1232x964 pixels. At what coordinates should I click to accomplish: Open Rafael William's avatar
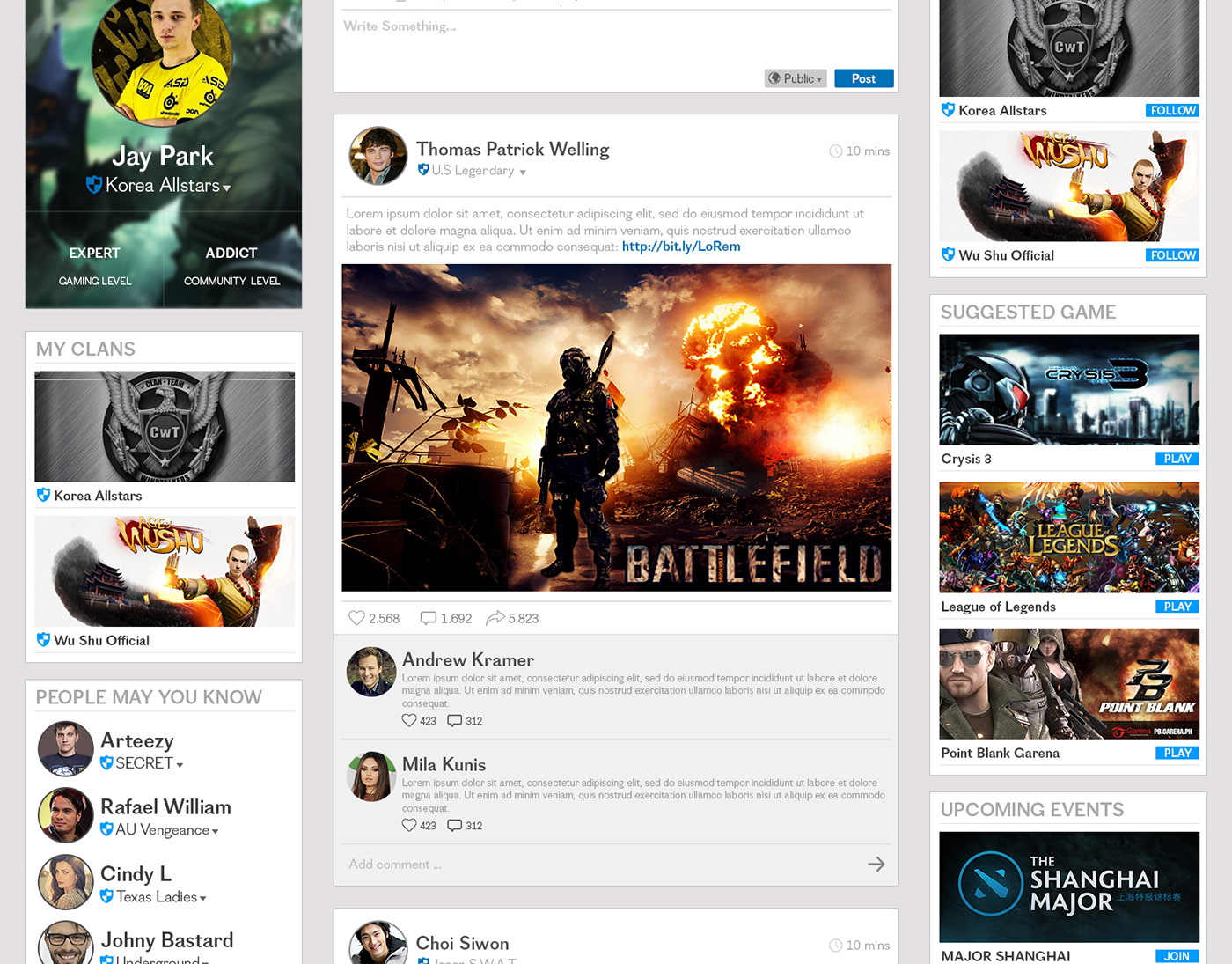(x=66, y=815)
